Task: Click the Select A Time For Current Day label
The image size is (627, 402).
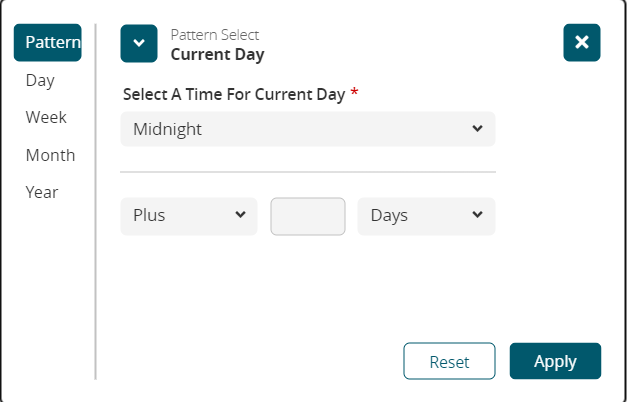Action: point(234,94)
